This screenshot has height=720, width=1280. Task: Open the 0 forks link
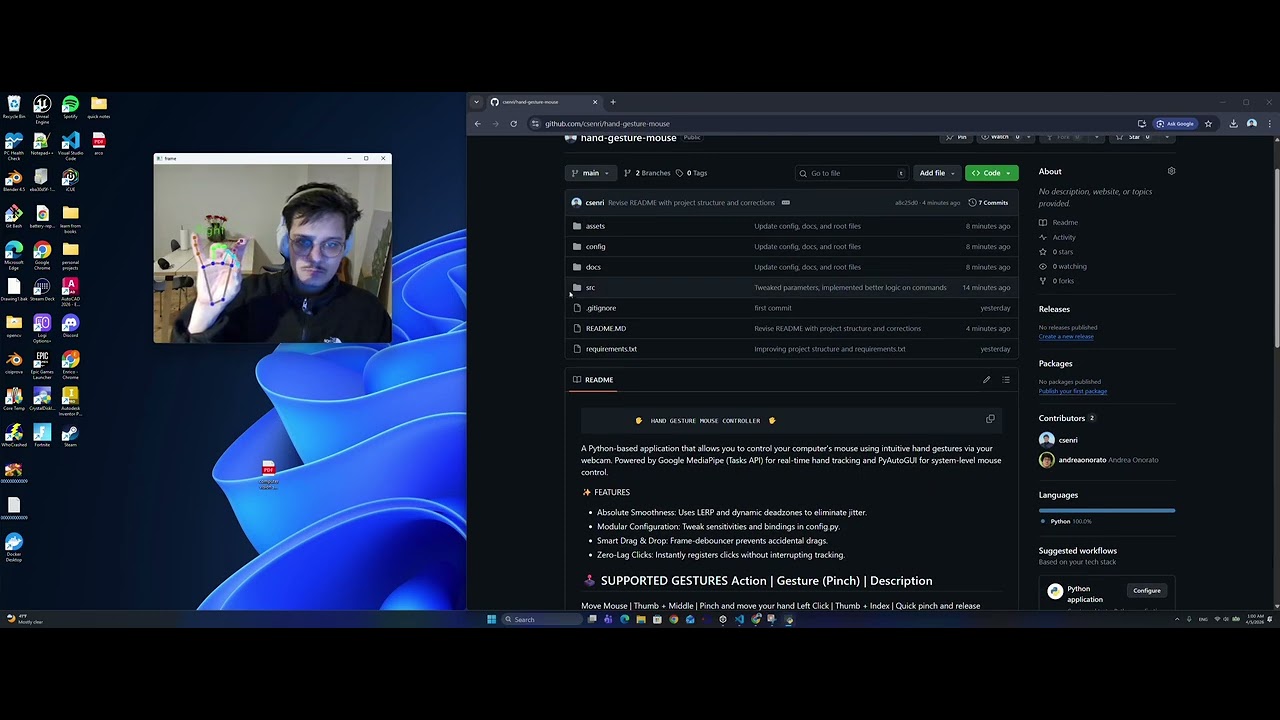pos(1056,281)
